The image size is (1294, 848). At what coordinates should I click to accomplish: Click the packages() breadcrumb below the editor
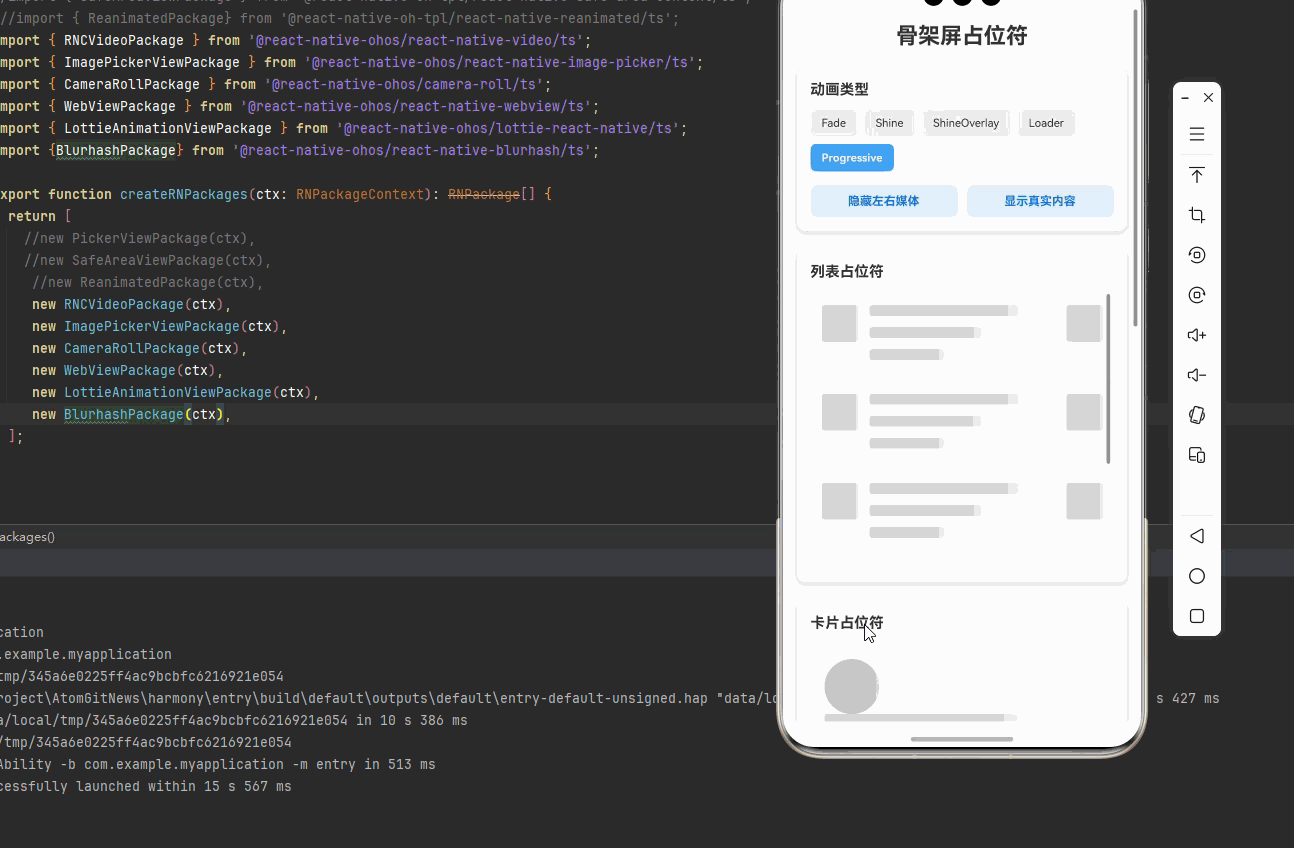(27, 537)
